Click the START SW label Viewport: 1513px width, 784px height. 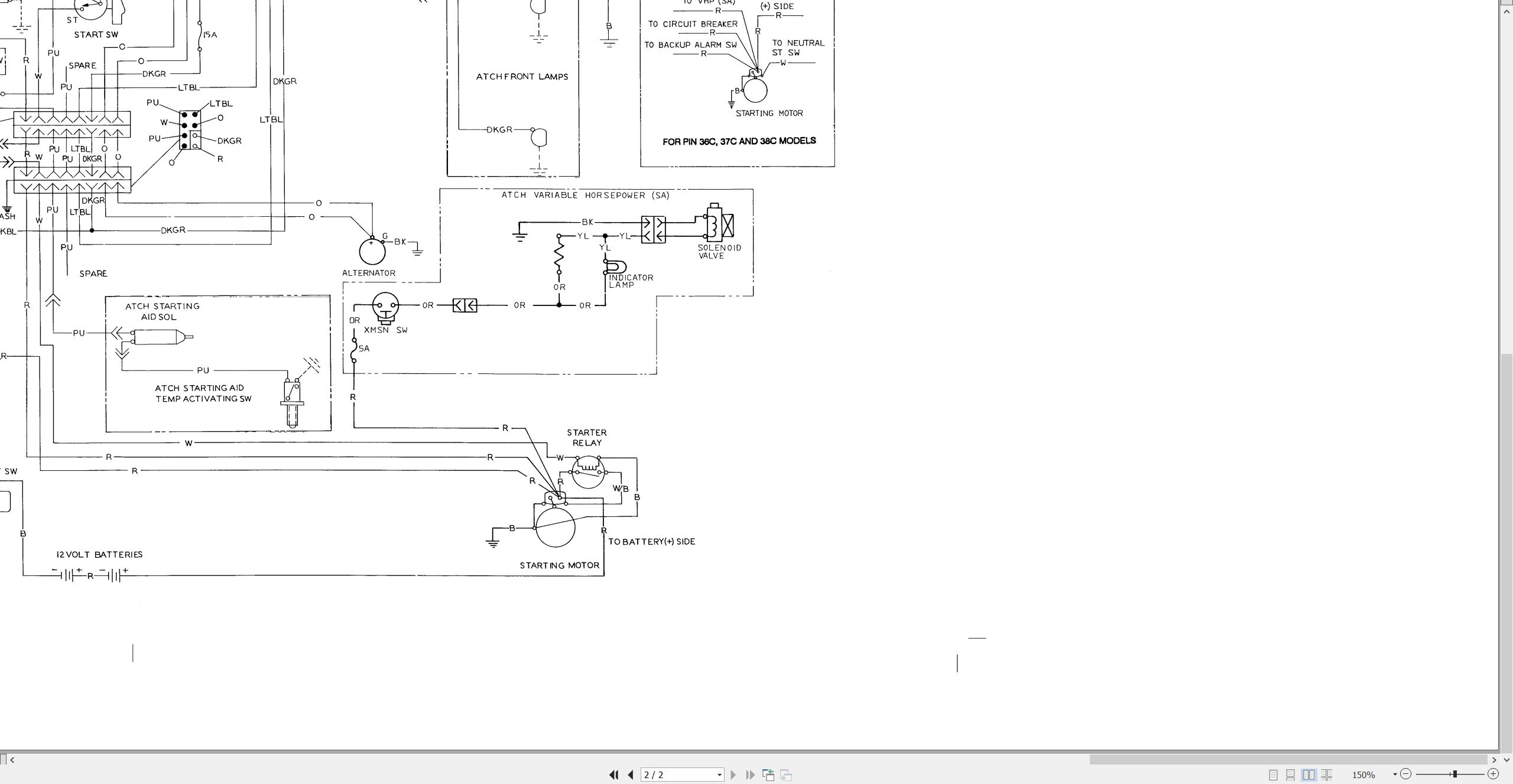pyautogui.click(x=96, y=34)
